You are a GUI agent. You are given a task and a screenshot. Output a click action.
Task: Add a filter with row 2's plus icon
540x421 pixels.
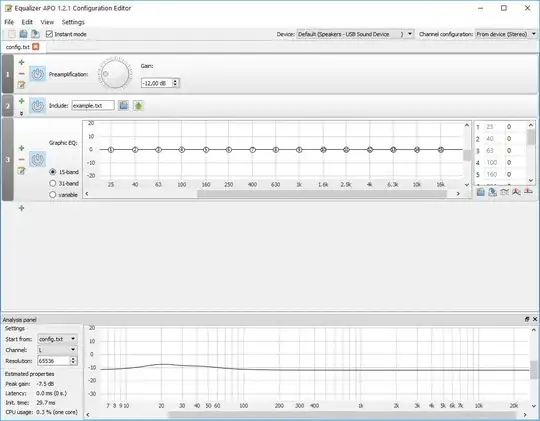(21, 101)
